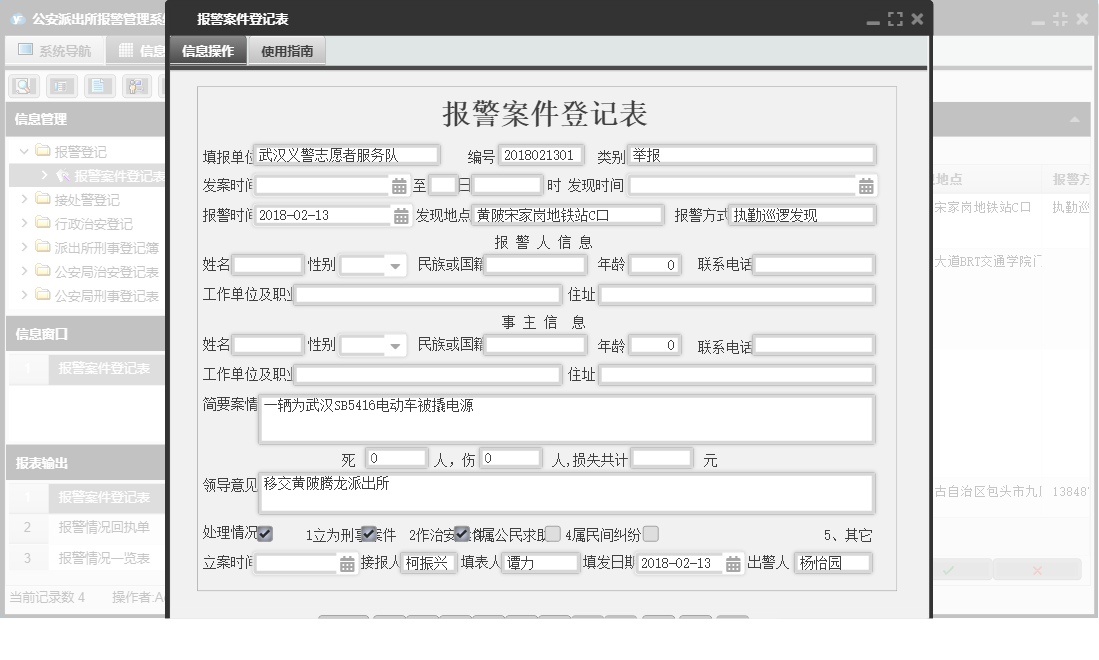Open the calendar picker next to 发现时间
Viewport: 1099px width, 660px height.
coord(866,185)
